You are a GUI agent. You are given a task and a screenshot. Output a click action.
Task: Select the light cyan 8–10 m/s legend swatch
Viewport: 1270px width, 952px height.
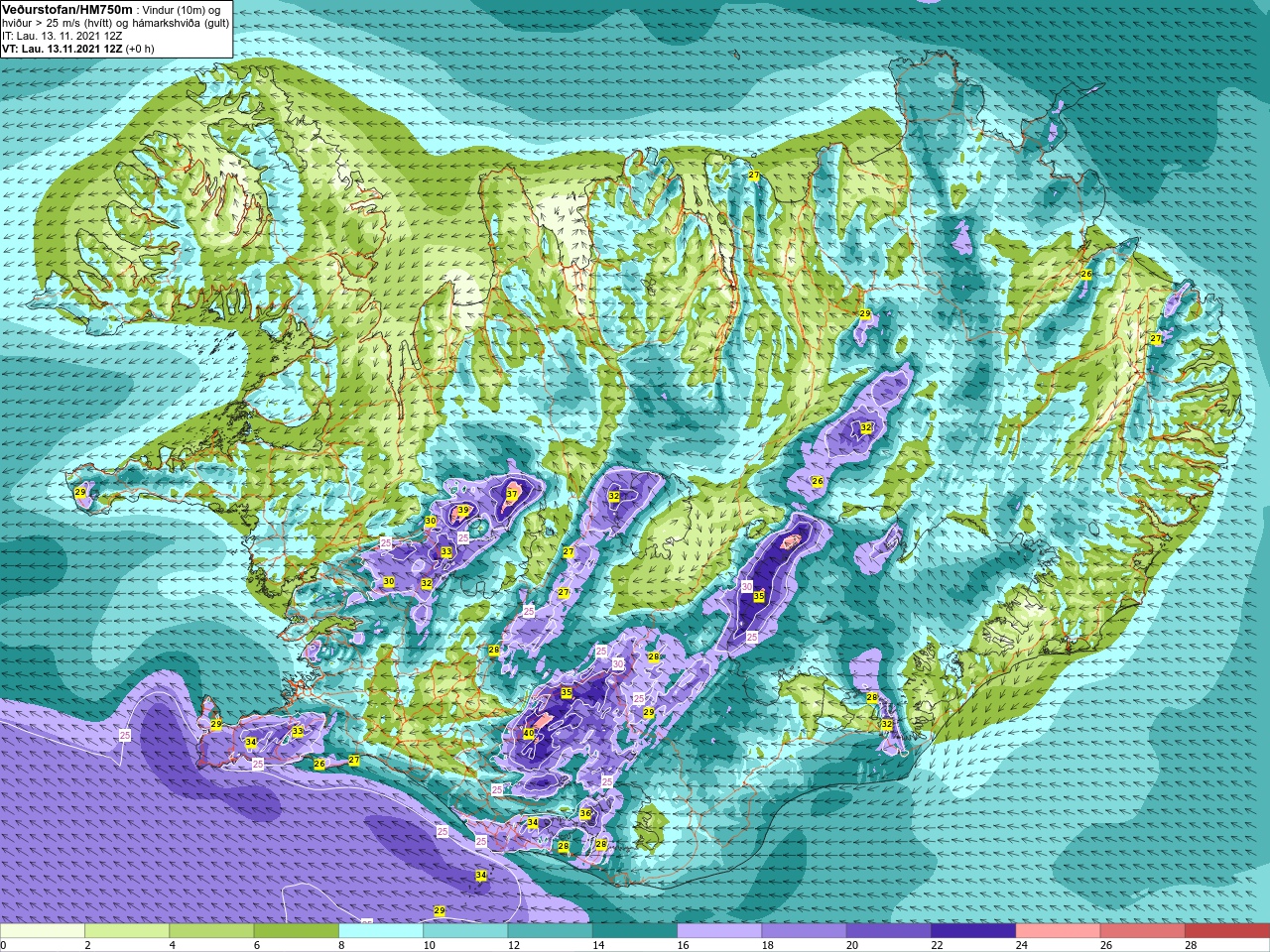tap(381, 931)
